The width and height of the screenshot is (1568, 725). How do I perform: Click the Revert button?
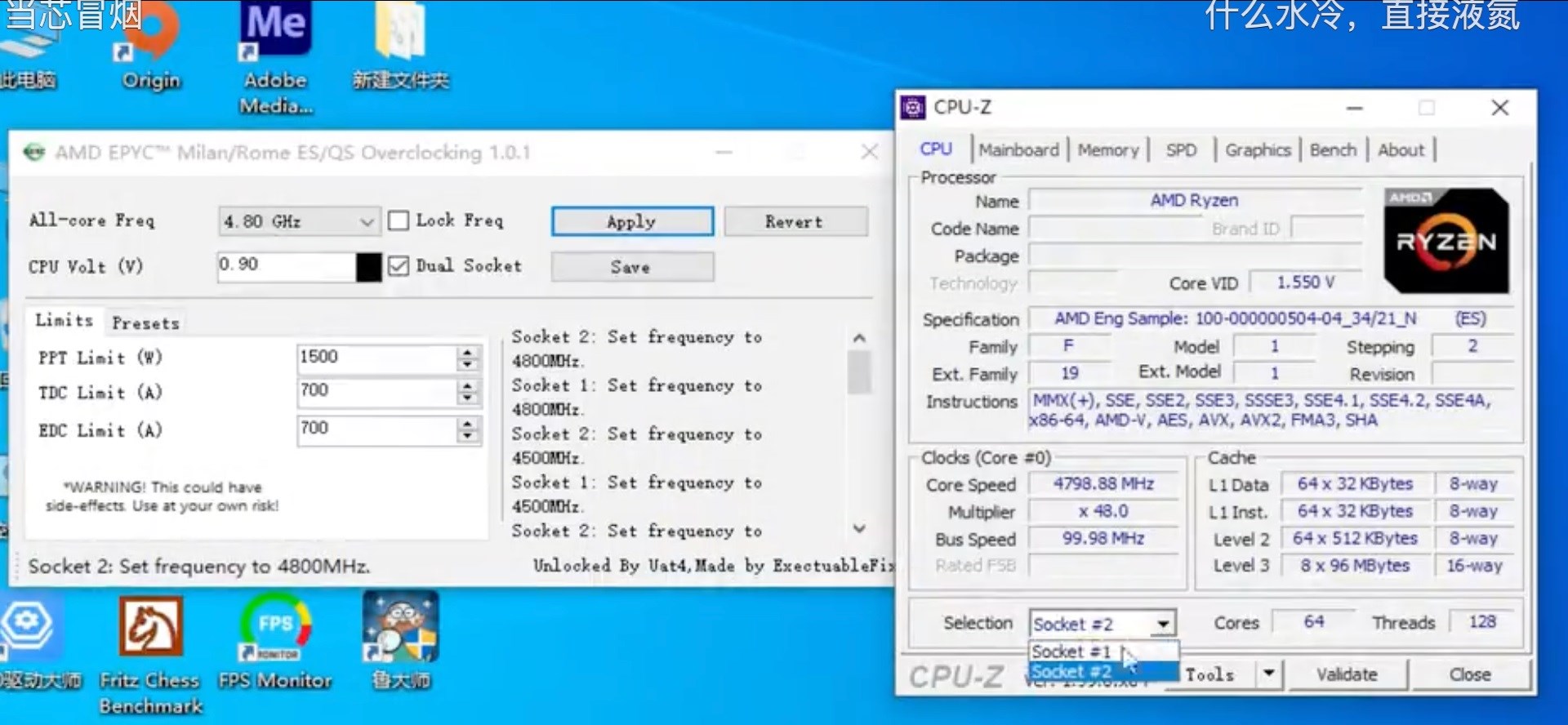(795, 221)
